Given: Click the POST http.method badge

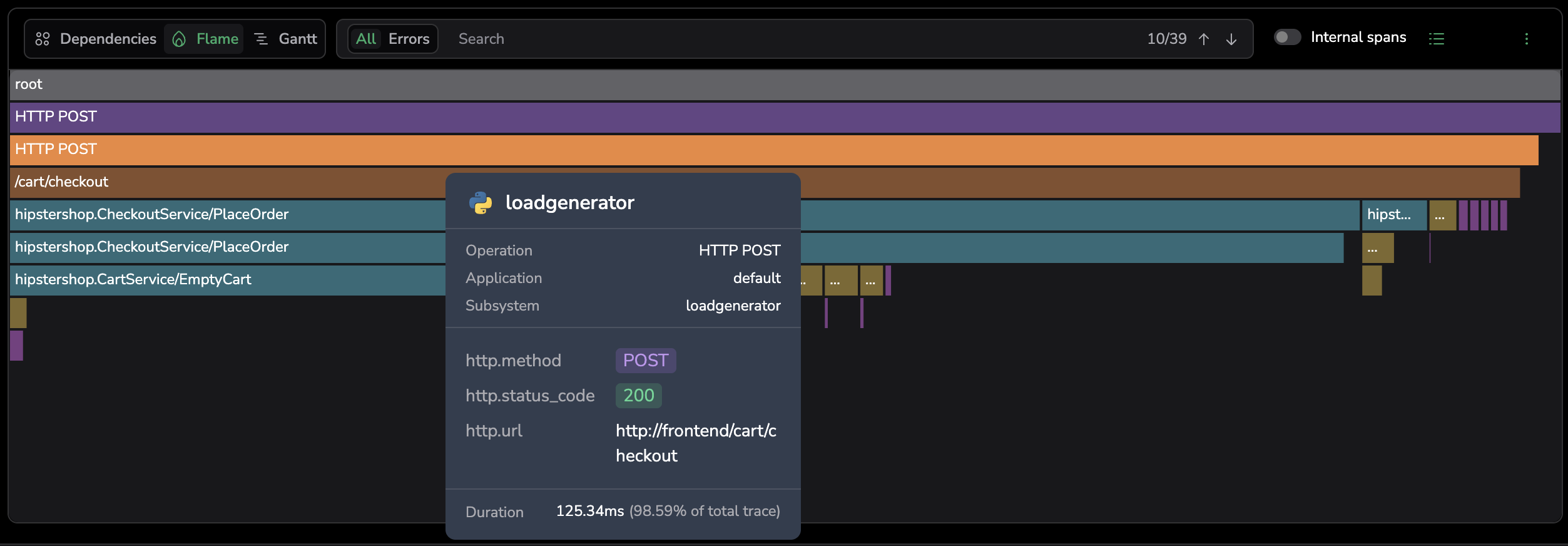Looking at the screenshot, I should coord(645,361).
